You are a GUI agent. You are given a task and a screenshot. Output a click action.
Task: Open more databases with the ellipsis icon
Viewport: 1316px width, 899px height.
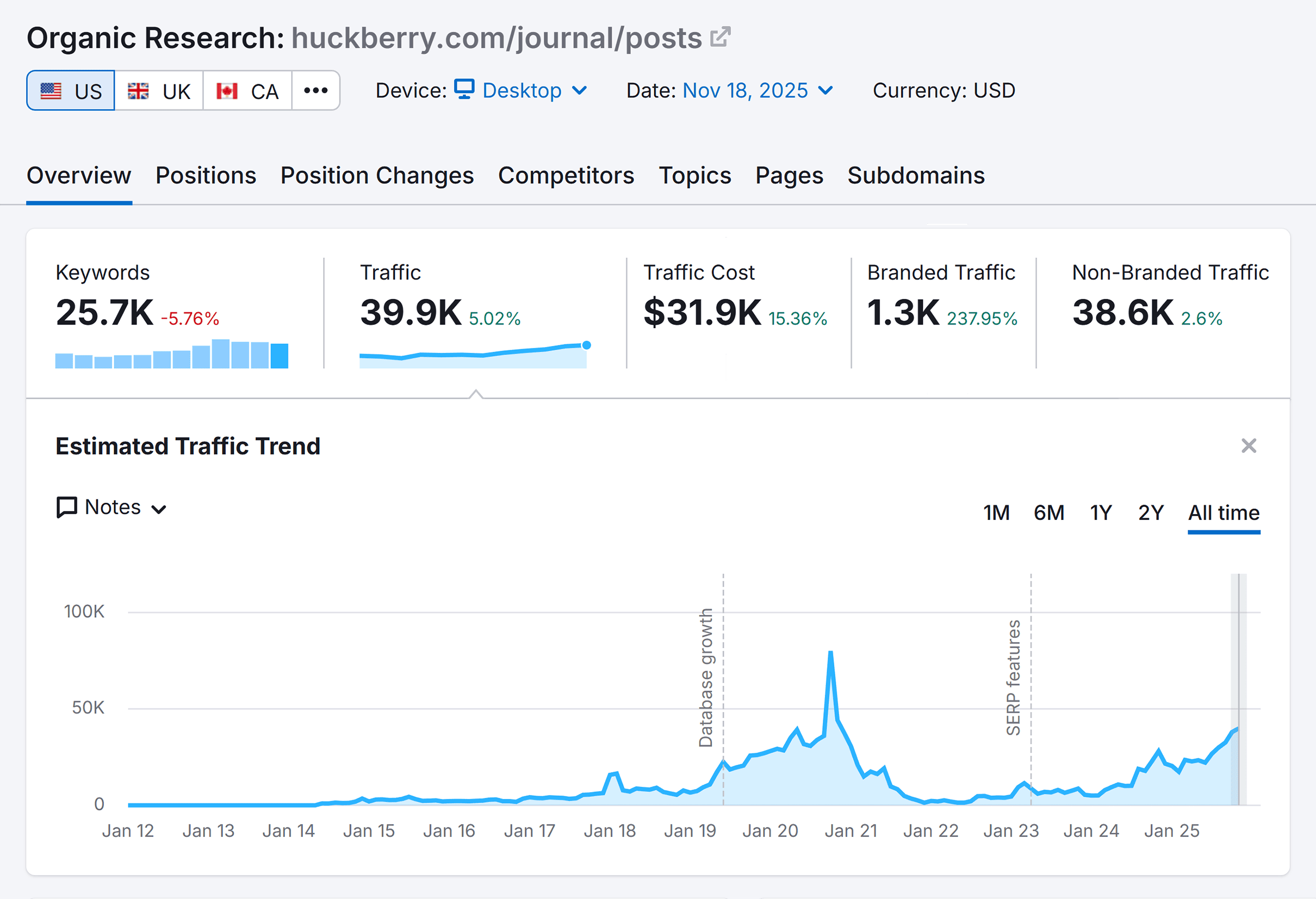point(315,90)
